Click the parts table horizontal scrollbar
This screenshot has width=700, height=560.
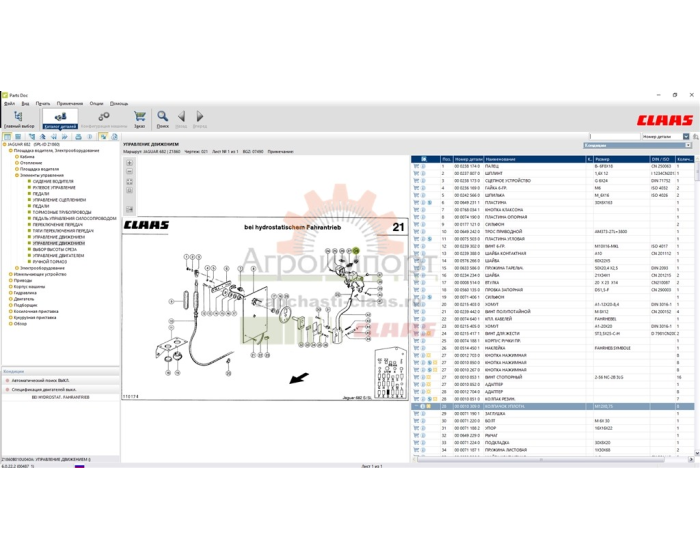pyautogui.click(x=540, y=459)
